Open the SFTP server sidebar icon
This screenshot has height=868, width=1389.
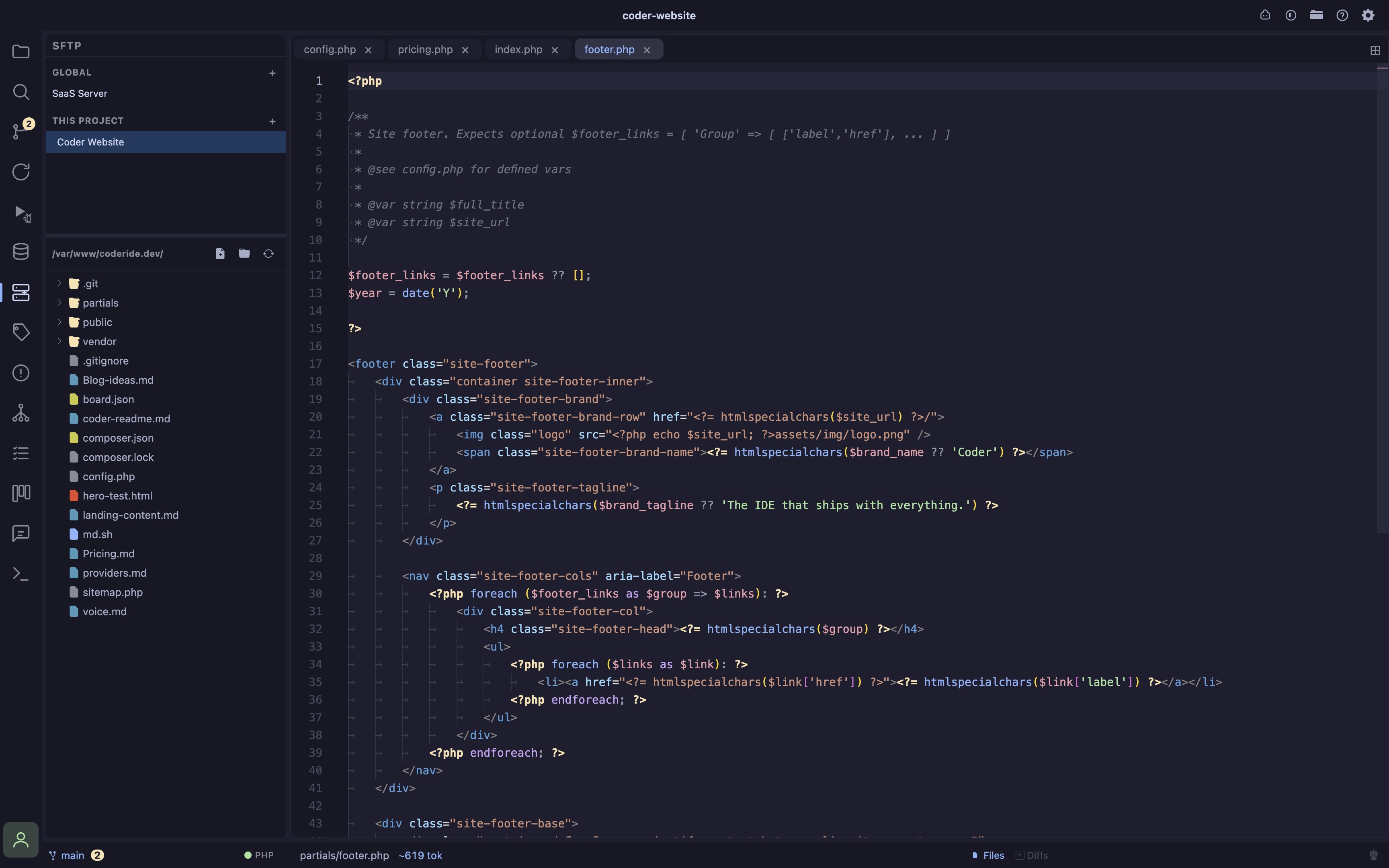tap(20, 292)
